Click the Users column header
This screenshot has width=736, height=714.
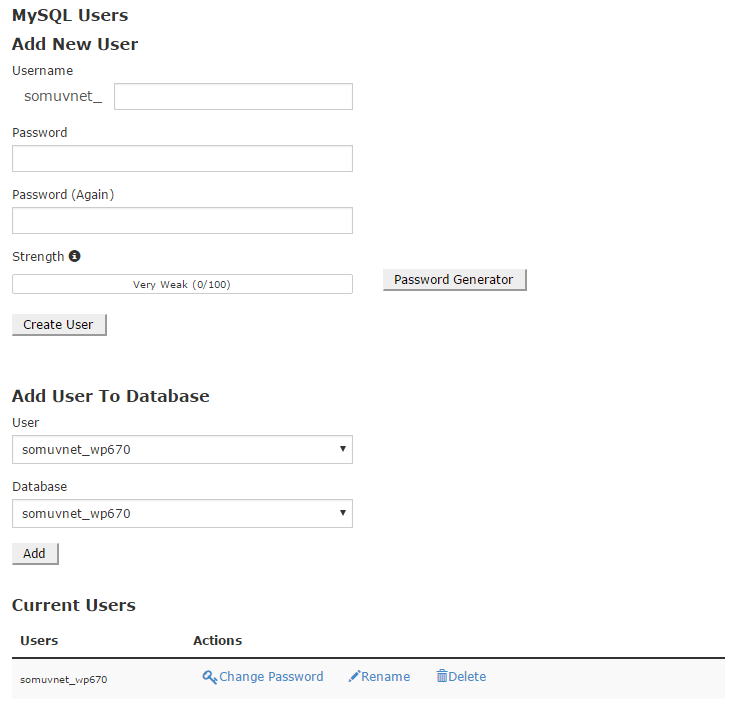39,640
